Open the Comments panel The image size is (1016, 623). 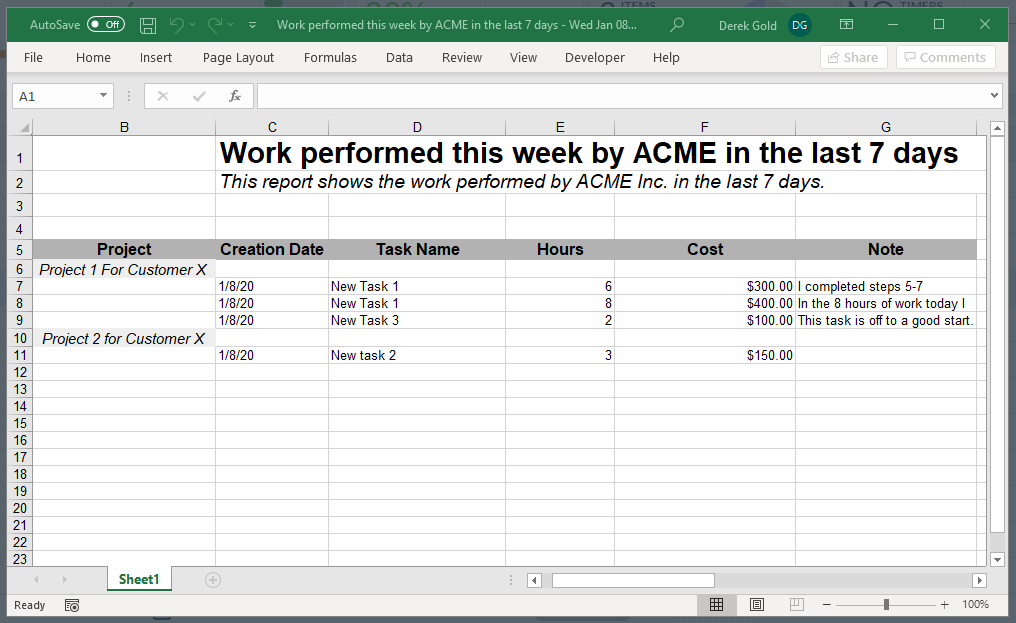coord(944,57)
